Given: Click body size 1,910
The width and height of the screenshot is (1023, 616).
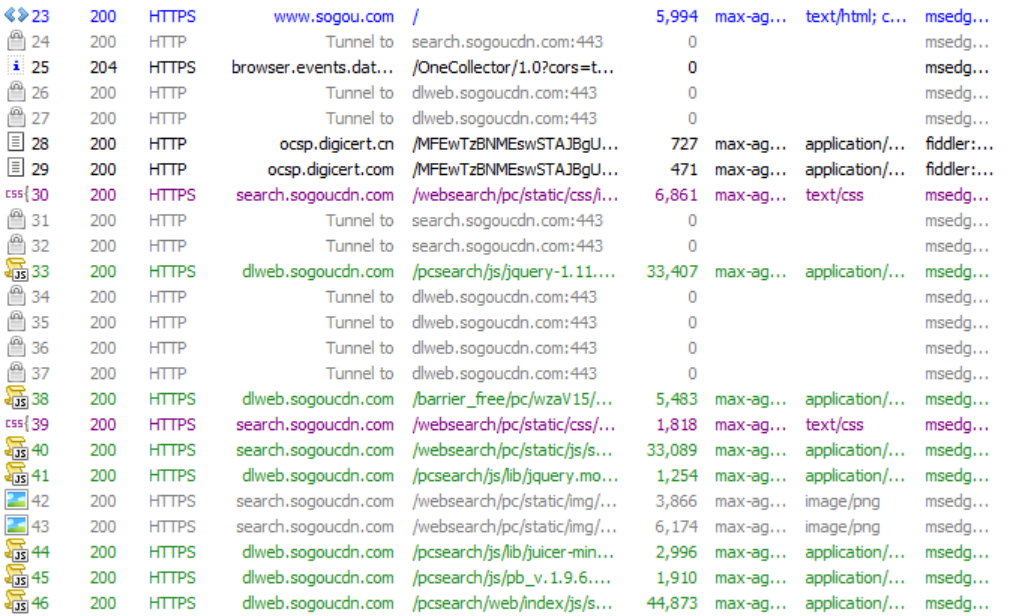Looking at the screenshot, I should point(677,578).
